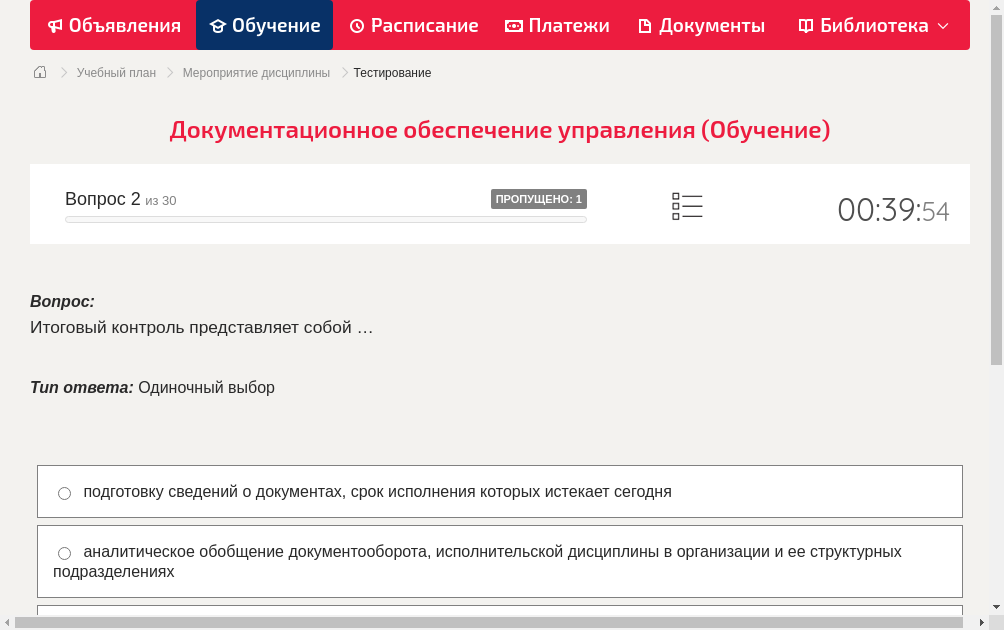Click the Библиотека book icon
This screenshot has height=630, width=1004.
tap(805, 25)
